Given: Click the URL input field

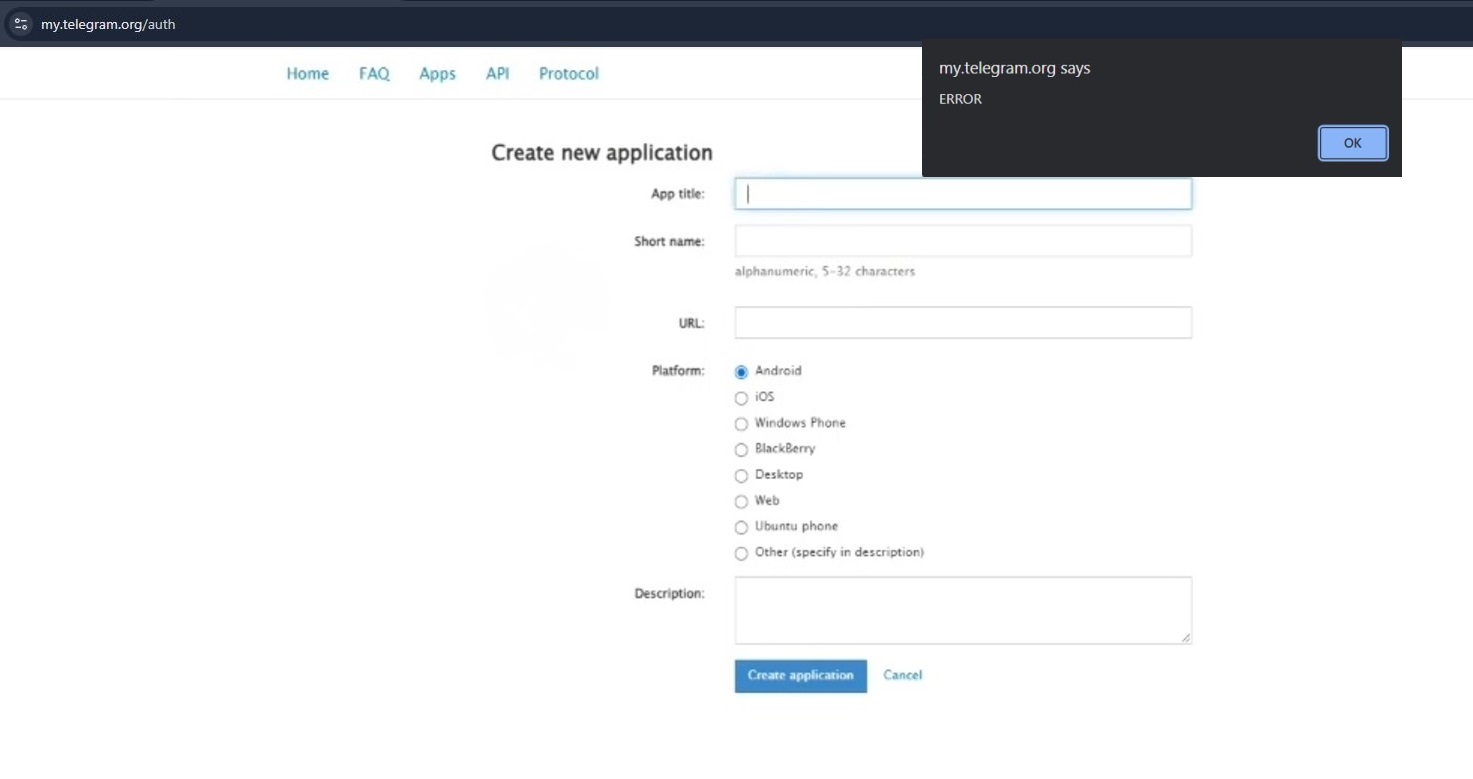Looking at the screenshot, I should [x=962, y=323].
